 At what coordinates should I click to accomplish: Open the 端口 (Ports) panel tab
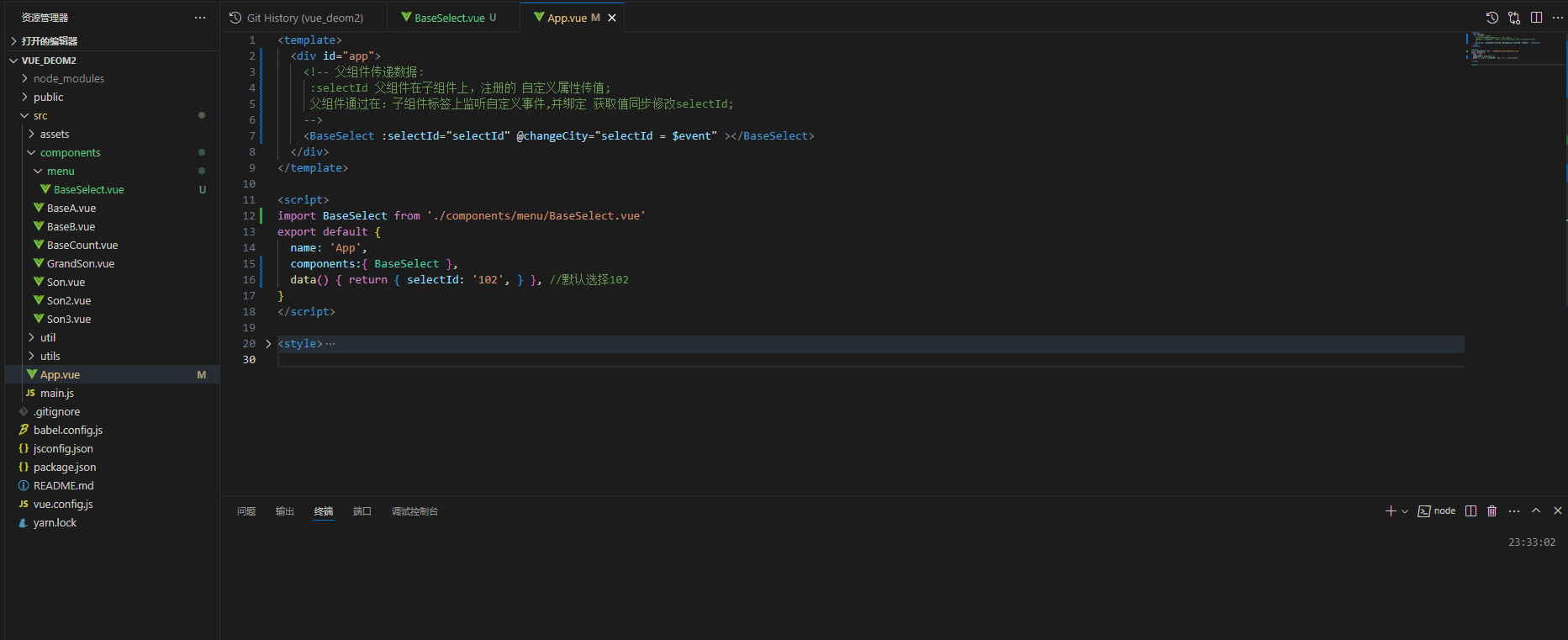pos(362,511)
